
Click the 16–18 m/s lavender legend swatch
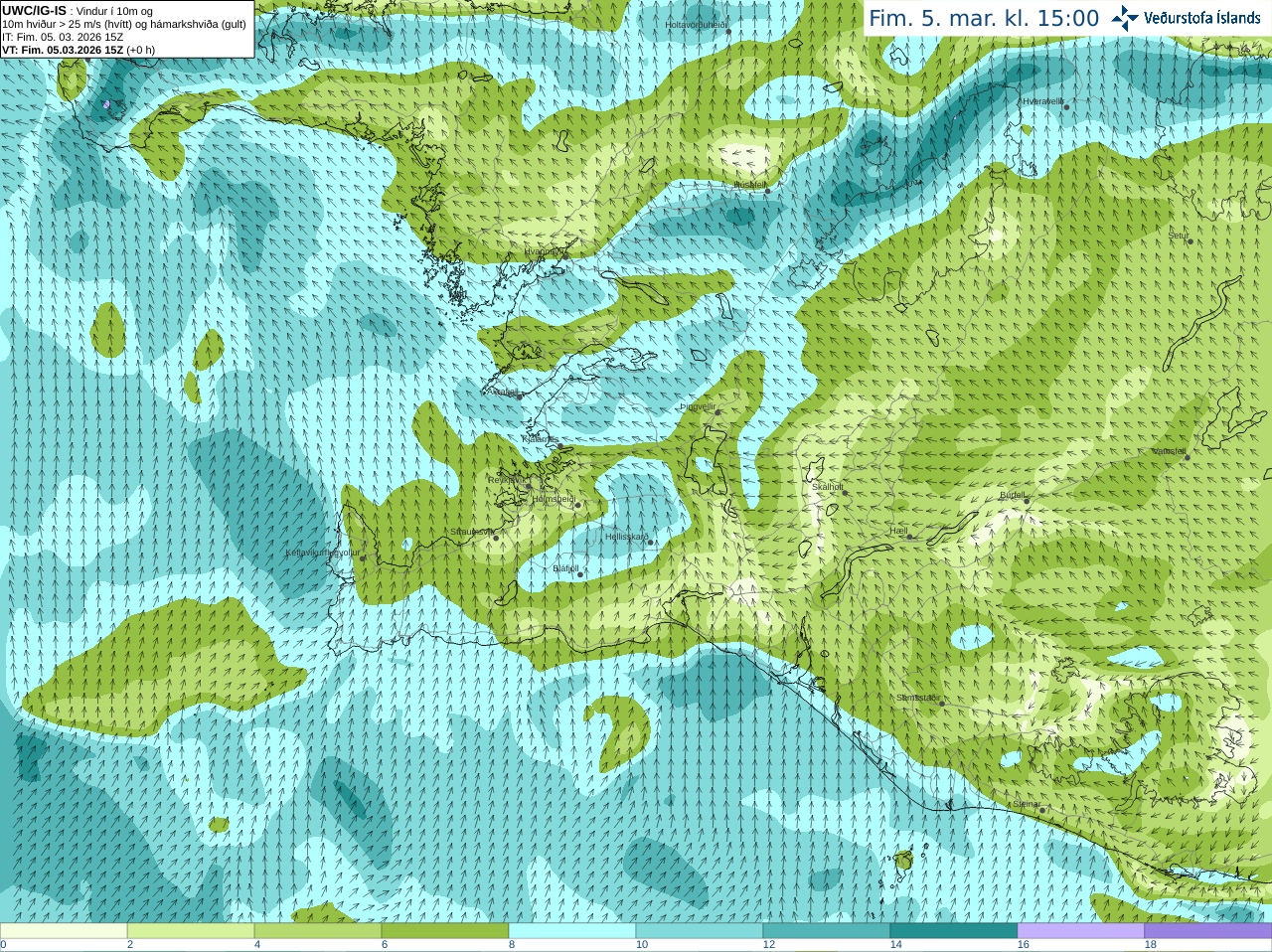pyautogui.click(x=1081, y=931)
